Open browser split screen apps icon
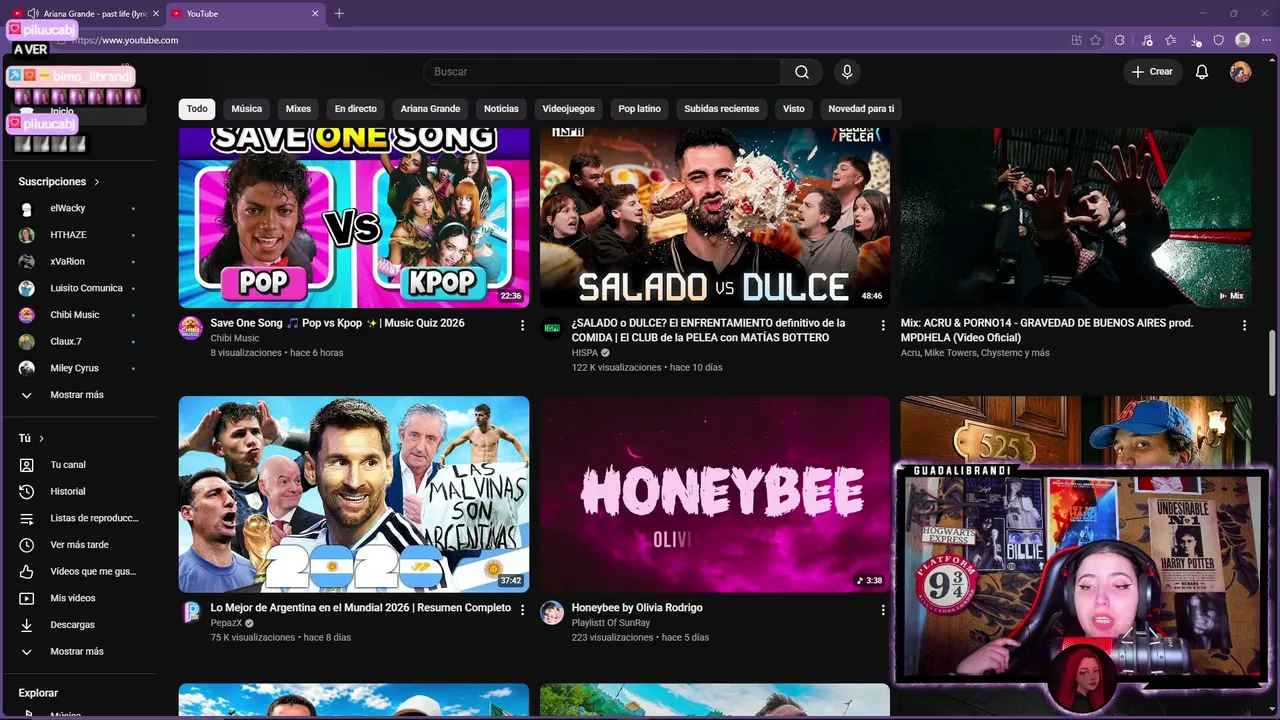 tap(1076, 40)
